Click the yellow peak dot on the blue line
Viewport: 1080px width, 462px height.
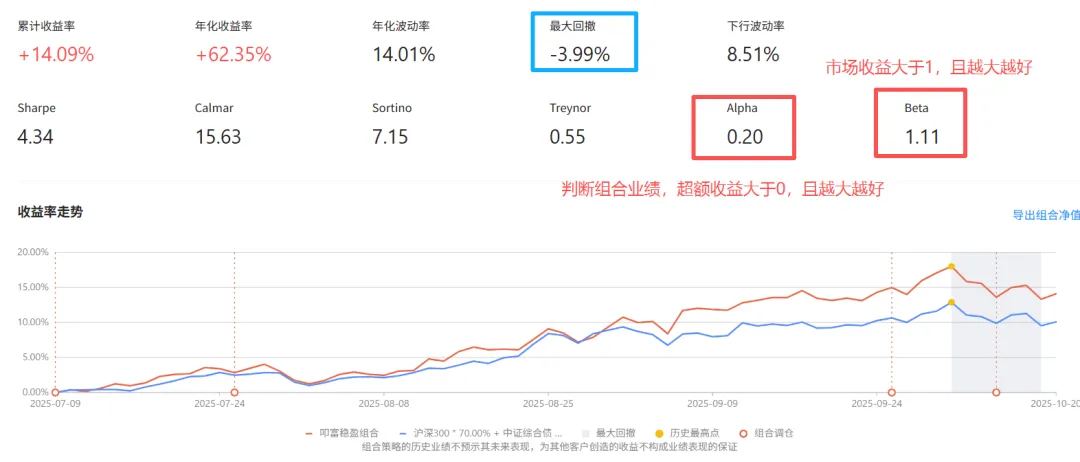click(951, 302)
